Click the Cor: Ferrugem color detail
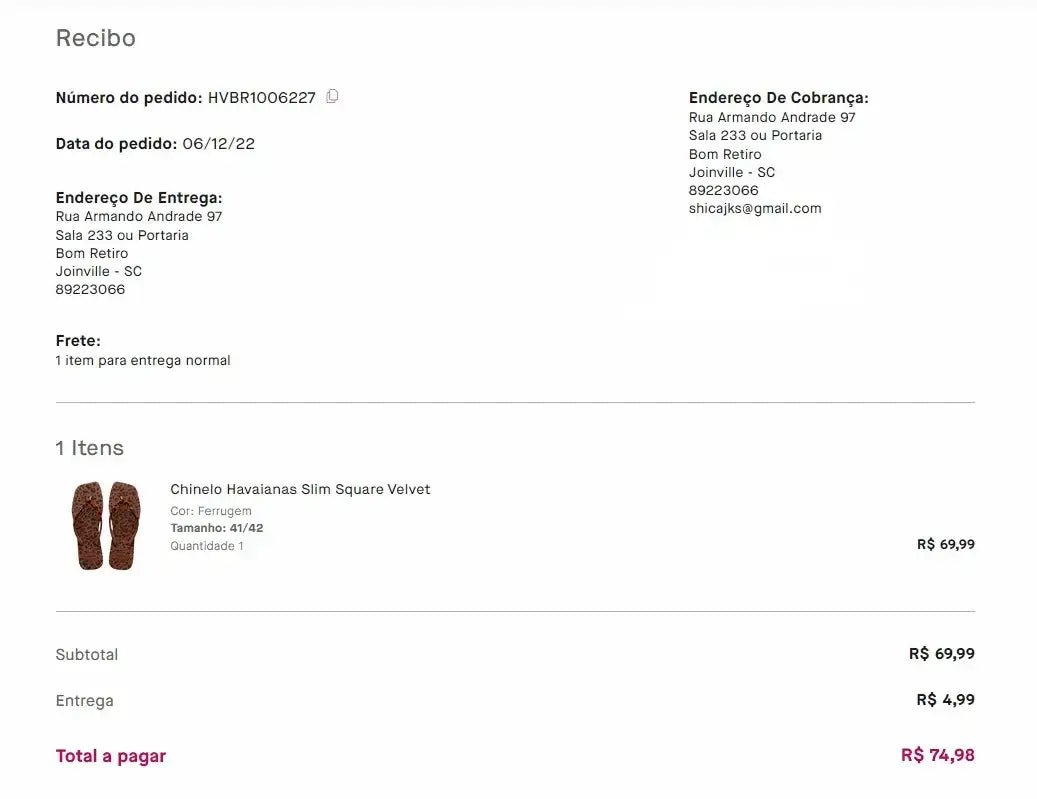 (x=210, y=511)
